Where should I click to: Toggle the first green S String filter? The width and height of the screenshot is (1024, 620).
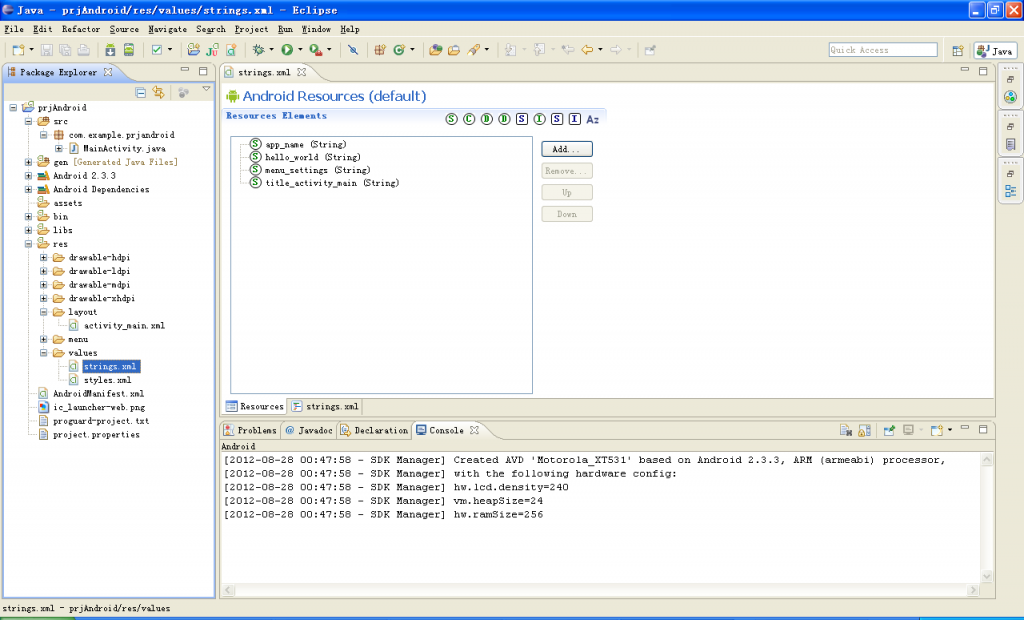click(451, 119)
